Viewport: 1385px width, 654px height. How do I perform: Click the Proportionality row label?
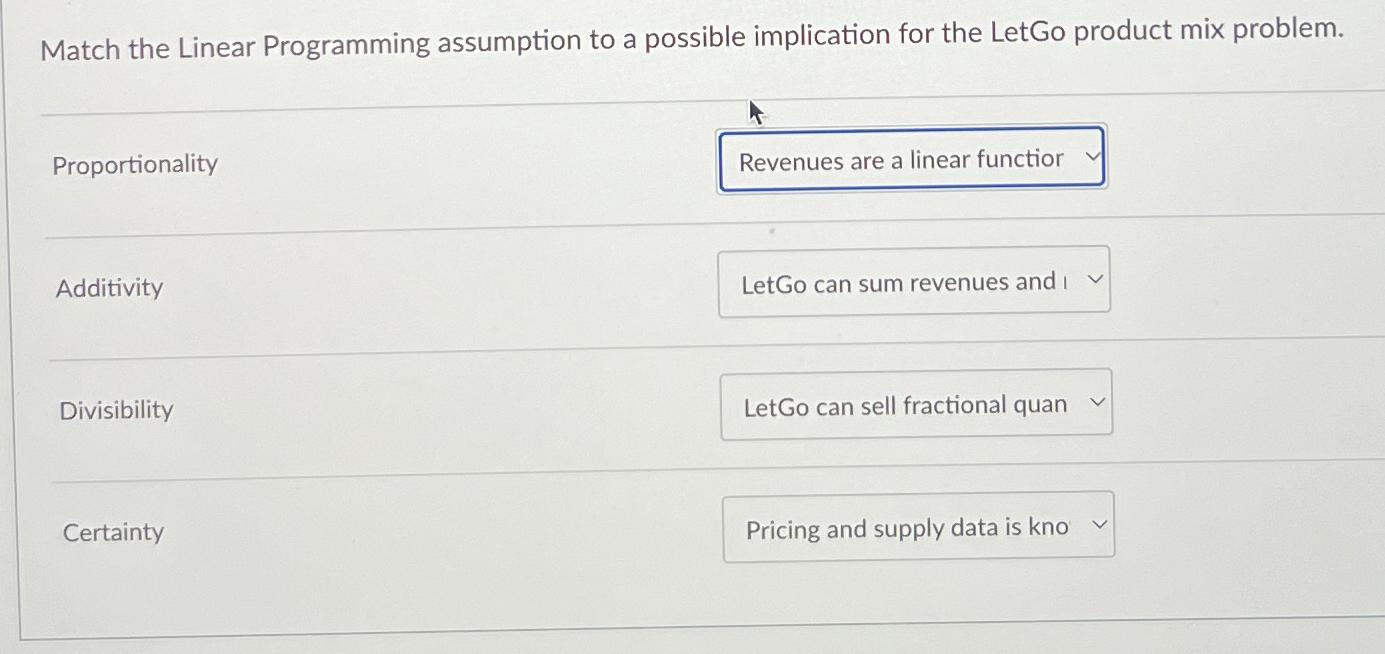[x=135, y=164]
